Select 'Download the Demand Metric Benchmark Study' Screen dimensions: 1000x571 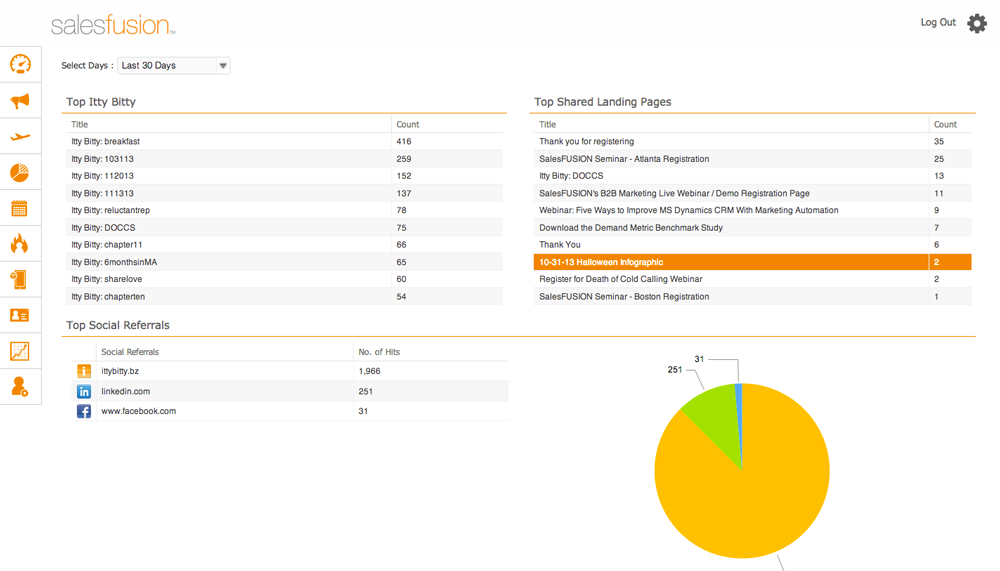tap(753, 228)
